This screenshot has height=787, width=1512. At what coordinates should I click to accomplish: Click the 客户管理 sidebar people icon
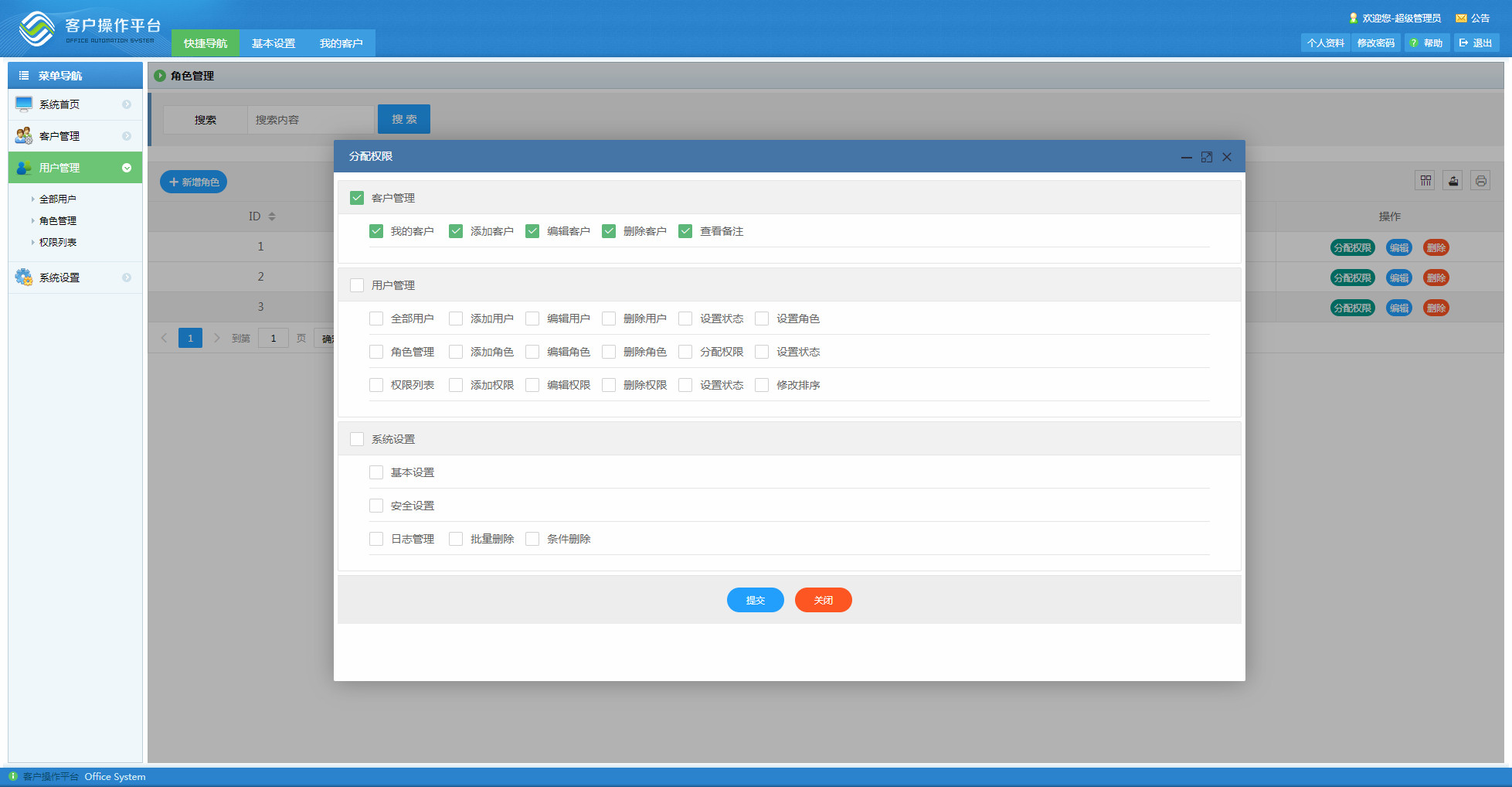click(x=24, y=136)
